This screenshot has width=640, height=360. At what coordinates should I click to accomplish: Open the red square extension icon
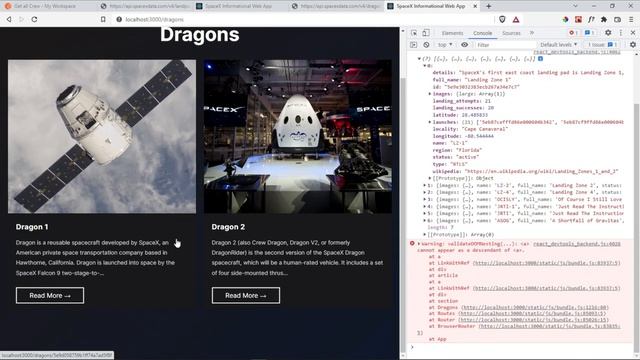(578, 19)
